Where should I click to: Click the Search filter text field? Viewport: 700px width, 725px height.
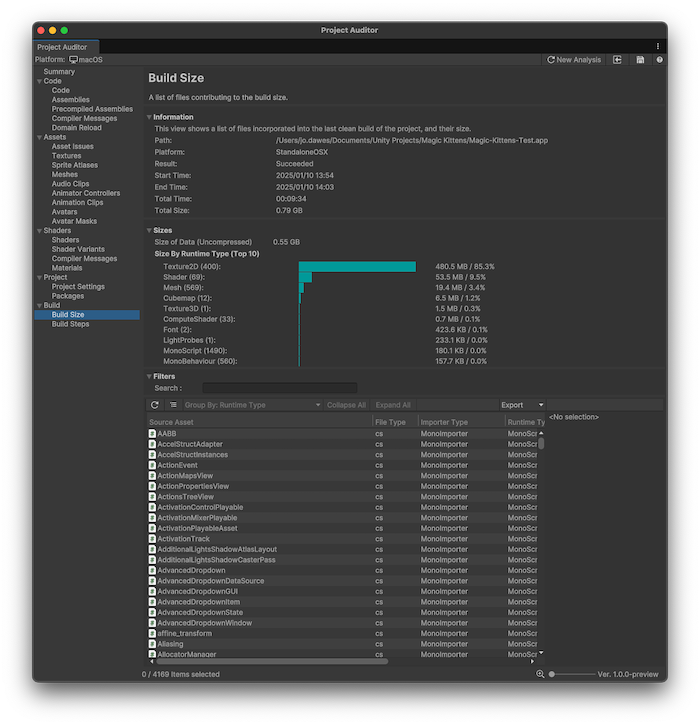pyautogui.click(x=279, y=388)
